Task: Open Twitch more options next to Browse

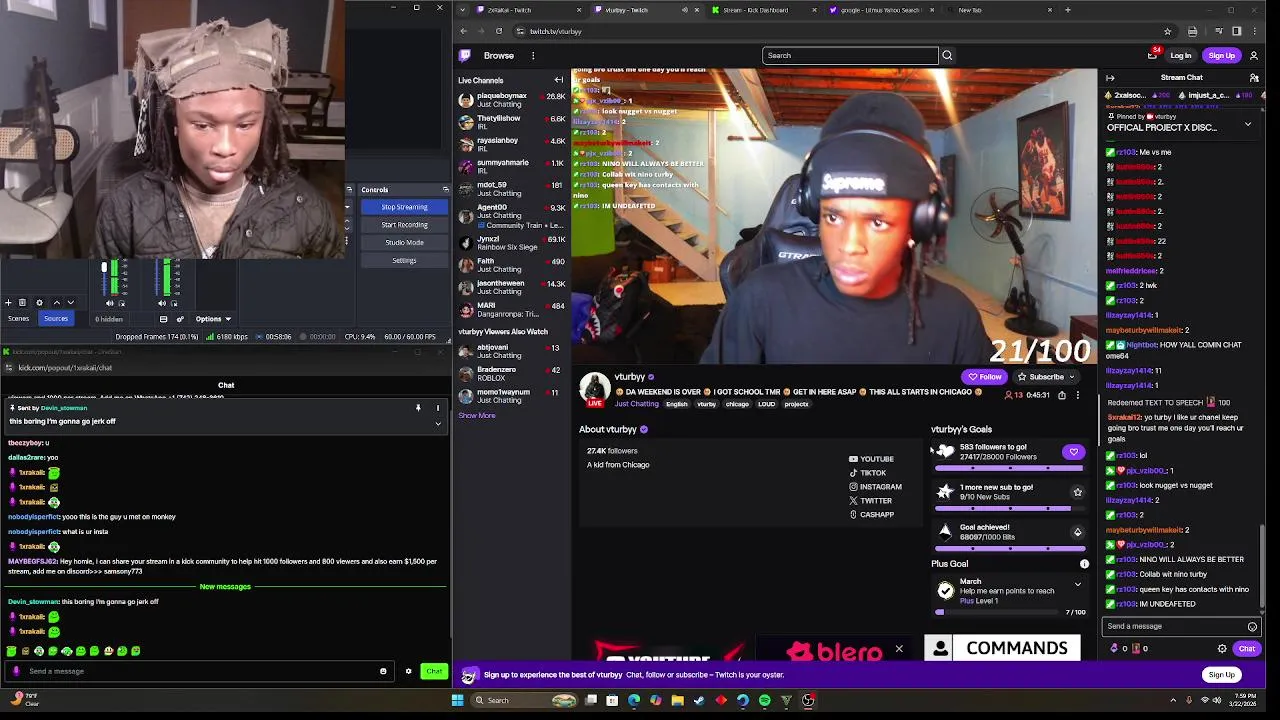Action: click(533, 56)
